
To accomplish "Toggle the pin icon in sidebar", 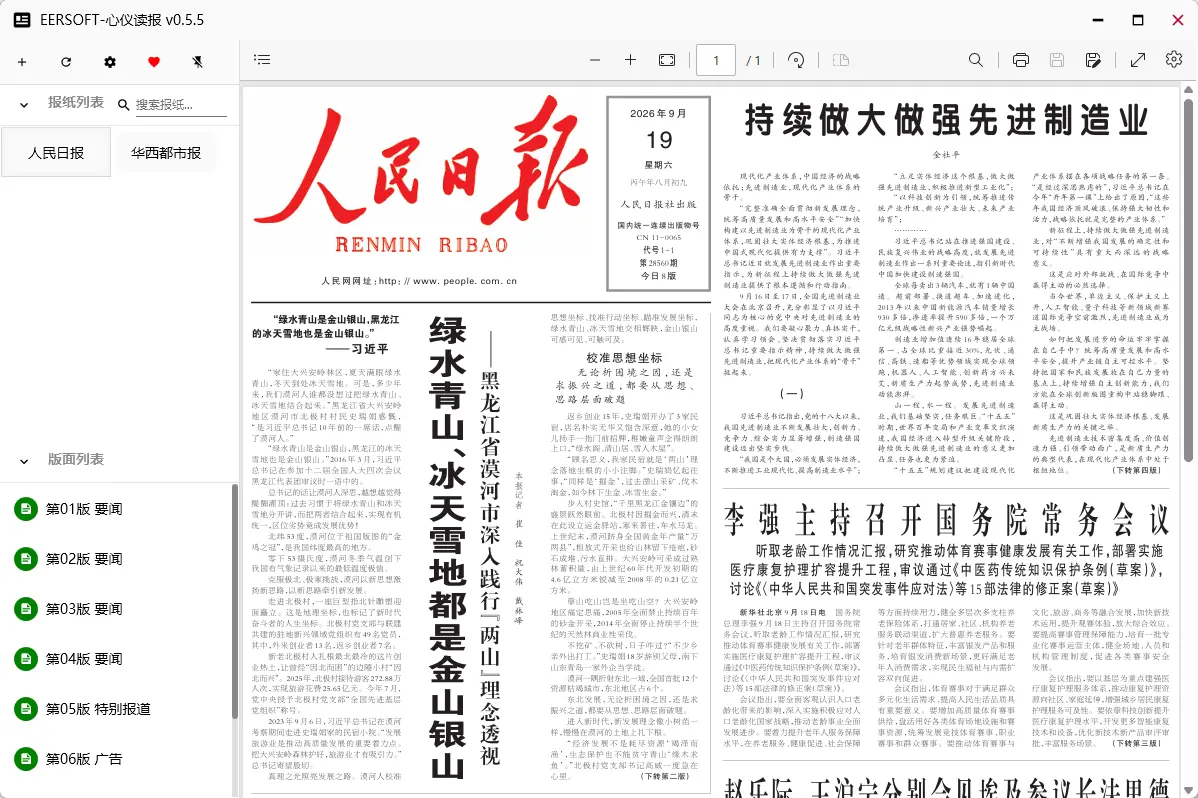I will coord(198,62).
